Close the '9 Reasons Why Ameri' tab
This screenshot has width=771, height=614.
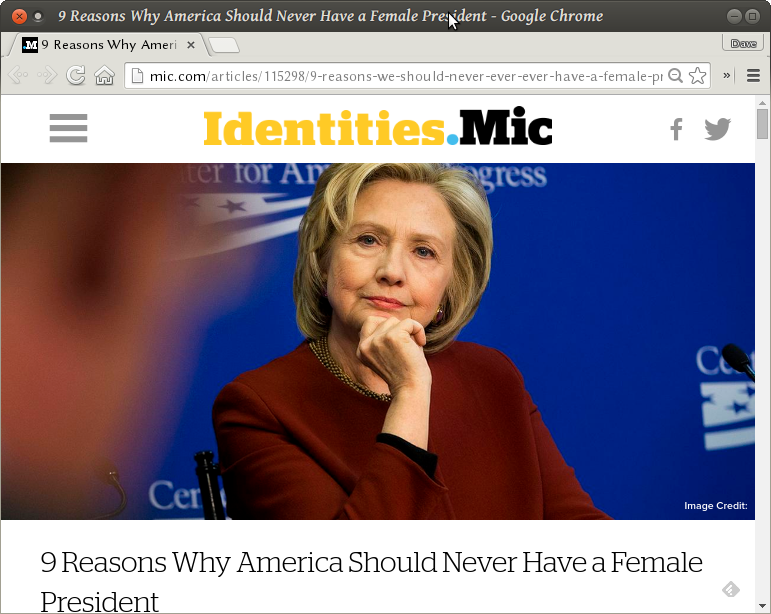coord(191,45)
